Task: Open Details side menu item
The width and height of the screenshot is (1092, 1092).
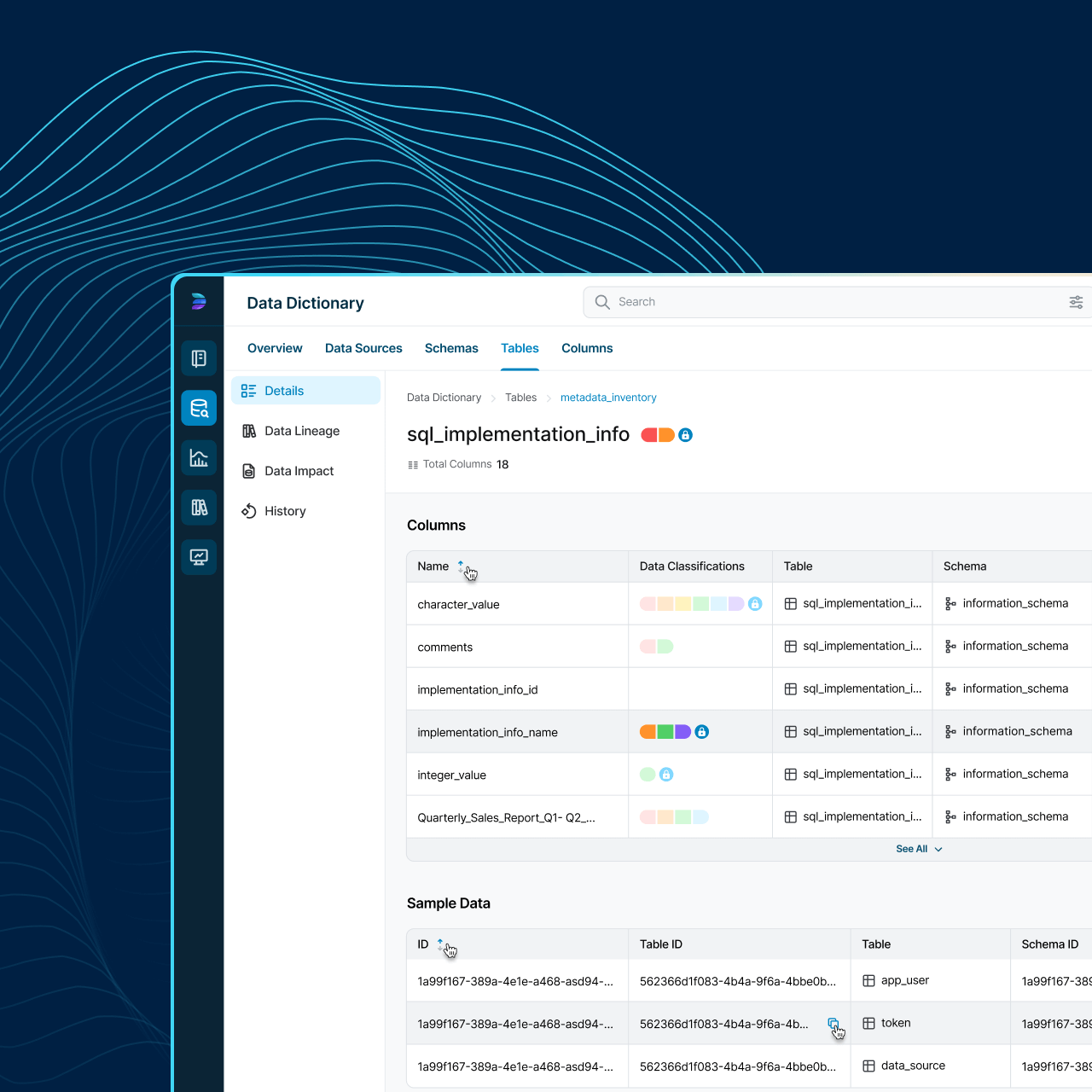Action: [x=305, y=391]
